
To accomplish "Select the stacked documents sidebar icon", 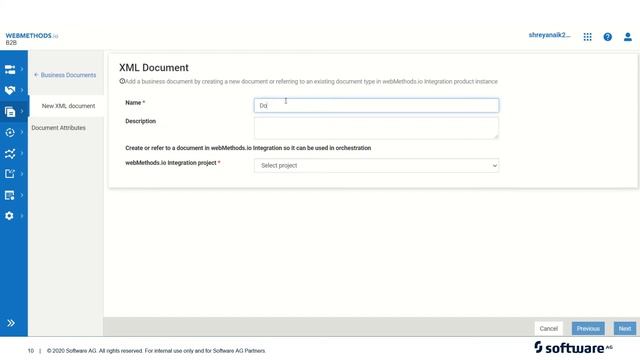I will (x=10, y=111).
